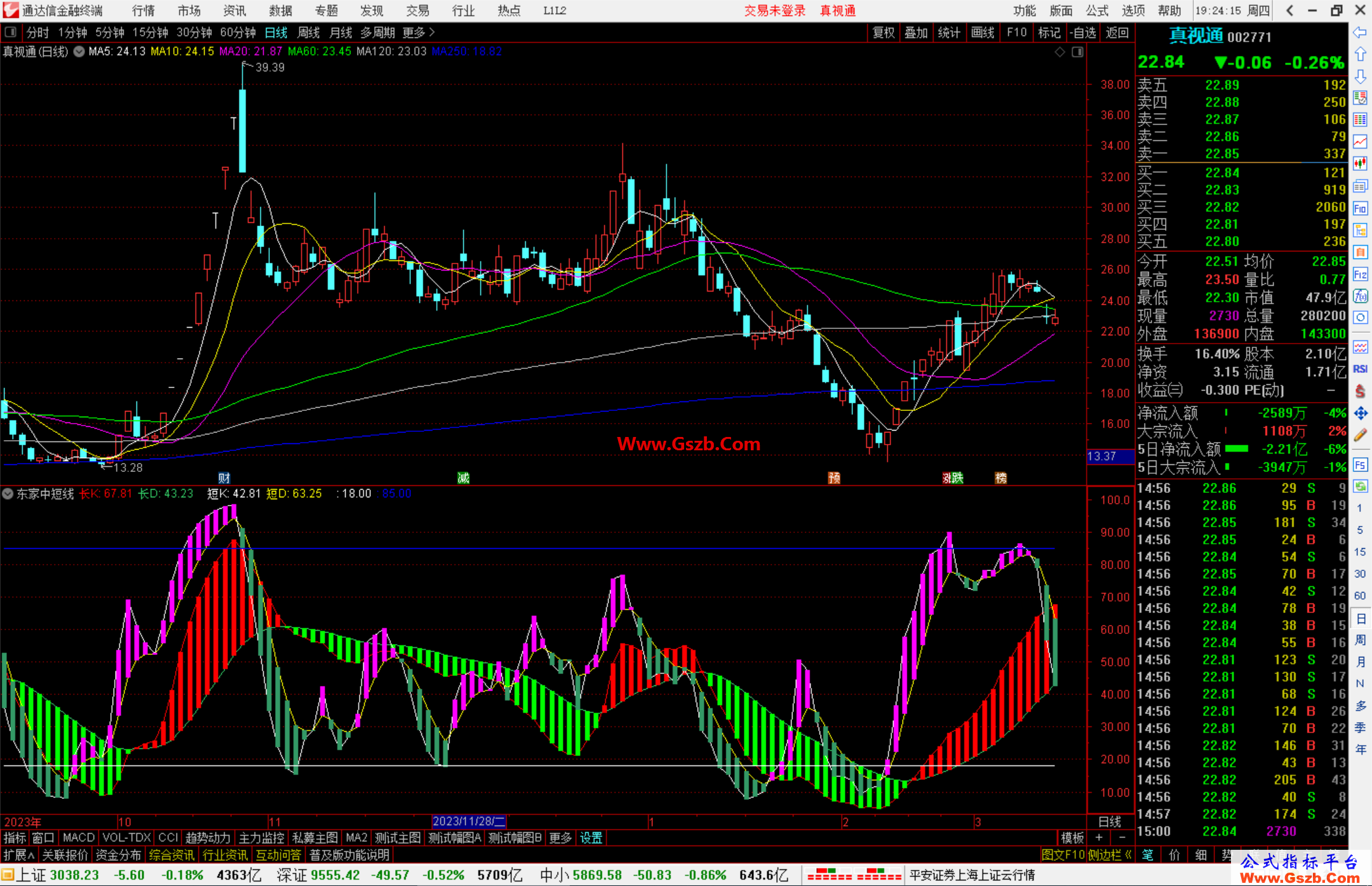Click the + button to add sub-chart
This screenshot has height=886, width=1372.
click(1099, 838)
